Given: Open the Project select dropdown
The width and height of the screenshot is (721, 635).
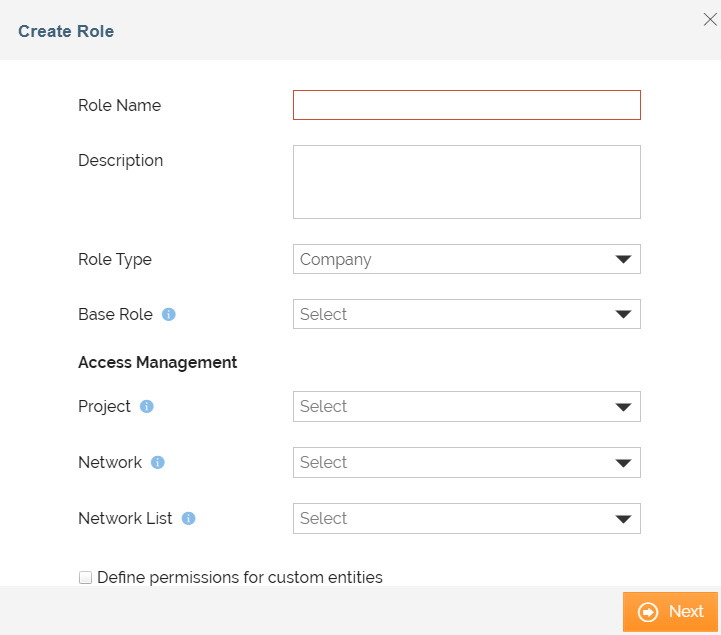Looking at the screenshot, I should [x=467, y=406].
